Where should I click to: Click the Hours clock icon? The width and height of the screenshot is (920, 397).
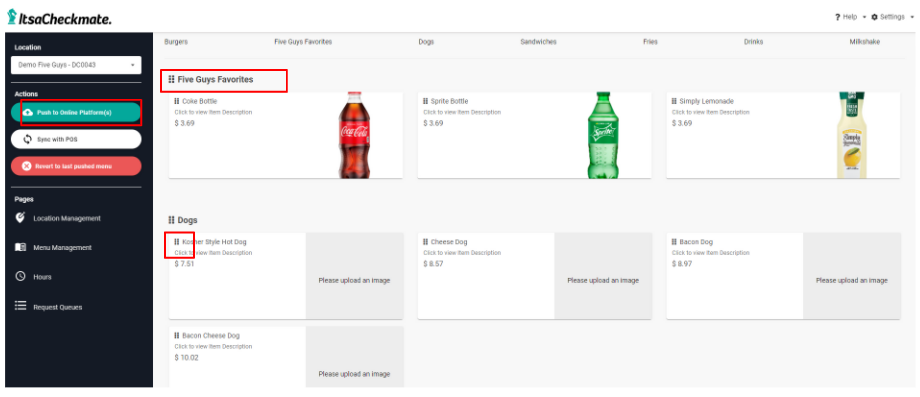[21, 276]
